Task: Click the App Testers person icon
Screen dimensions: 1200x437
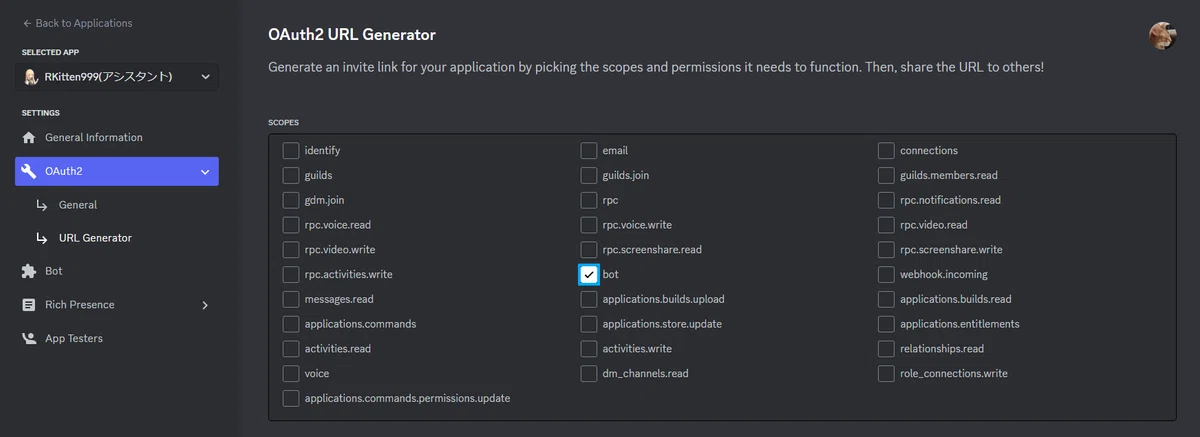Action: 29,339
